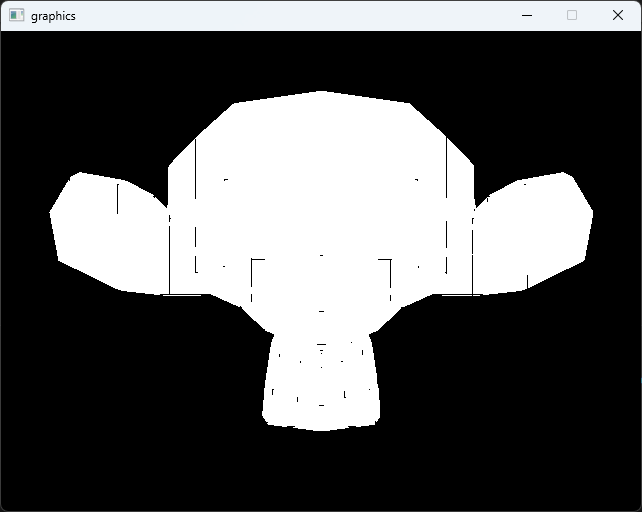Close the graphics window
The image size is (642, 512).
[618, 16]
